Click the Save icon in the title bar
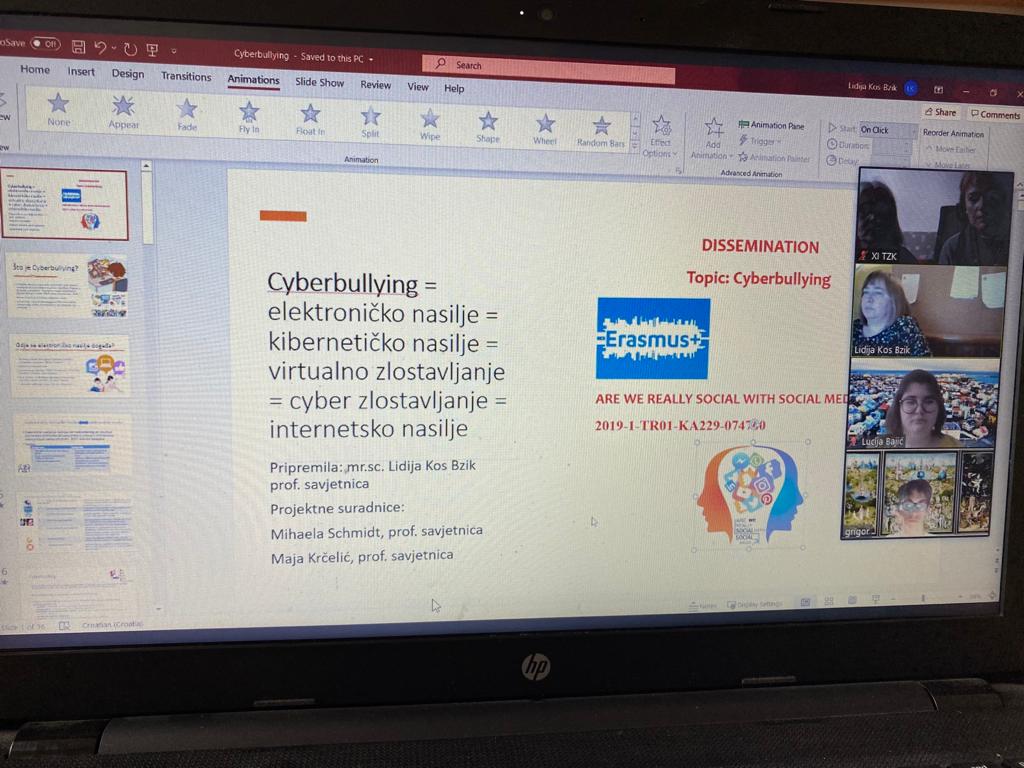The height and width of the screenshot is (768, 1024). click(x=78, y=46)
